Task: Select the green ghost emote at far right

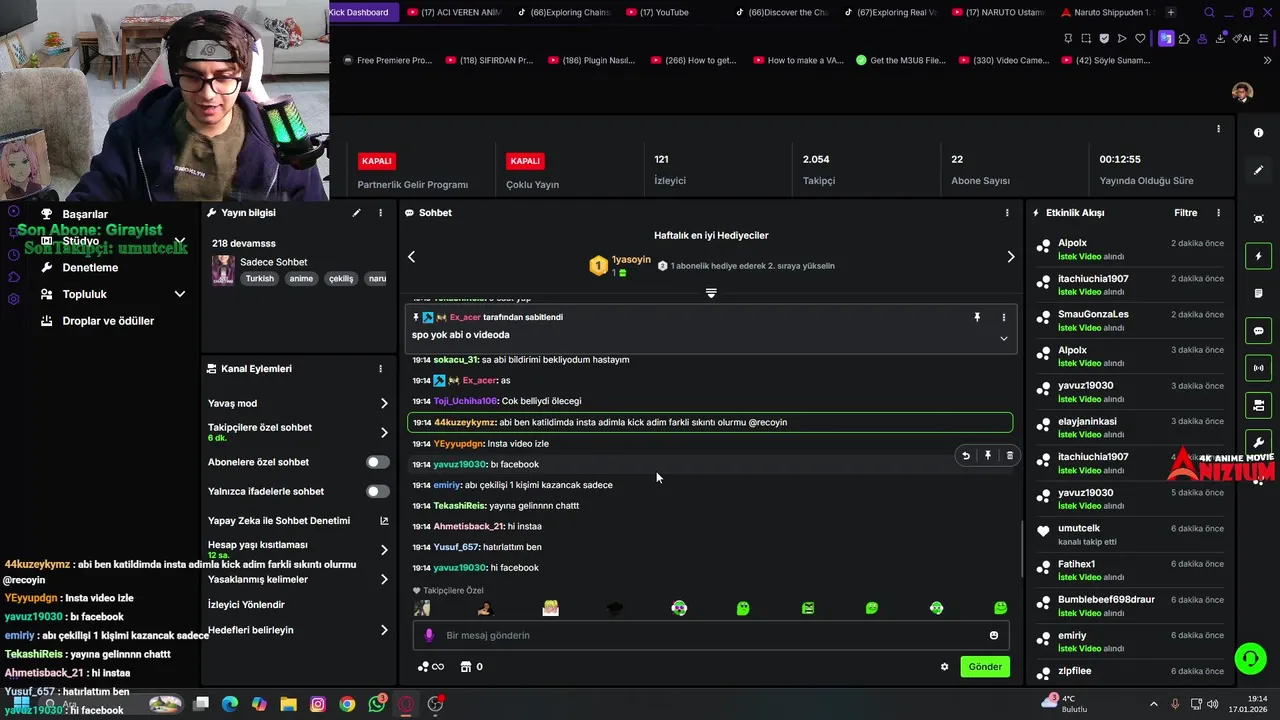Action: tap(1000, 608)
